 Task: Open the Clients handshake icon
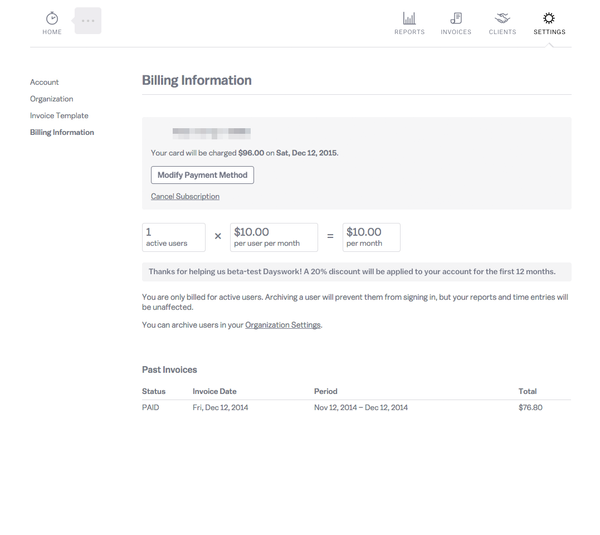click(x=502, y=19)
